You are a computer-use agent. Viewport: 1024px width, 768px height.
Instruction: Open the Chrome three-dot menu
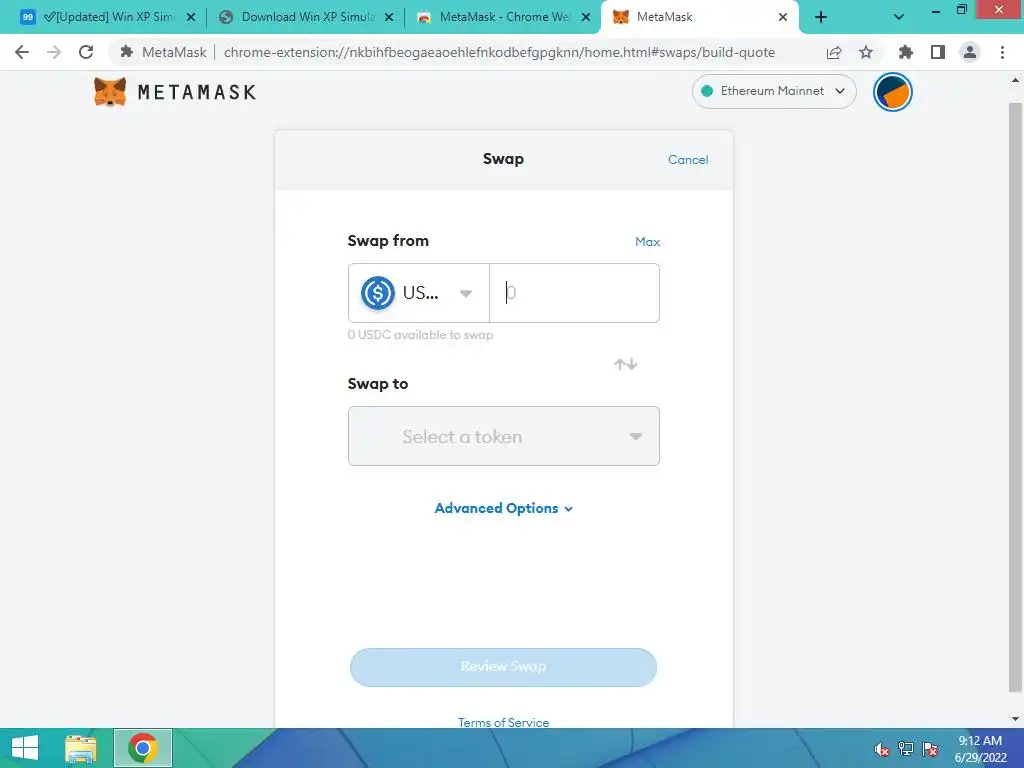1002,52
